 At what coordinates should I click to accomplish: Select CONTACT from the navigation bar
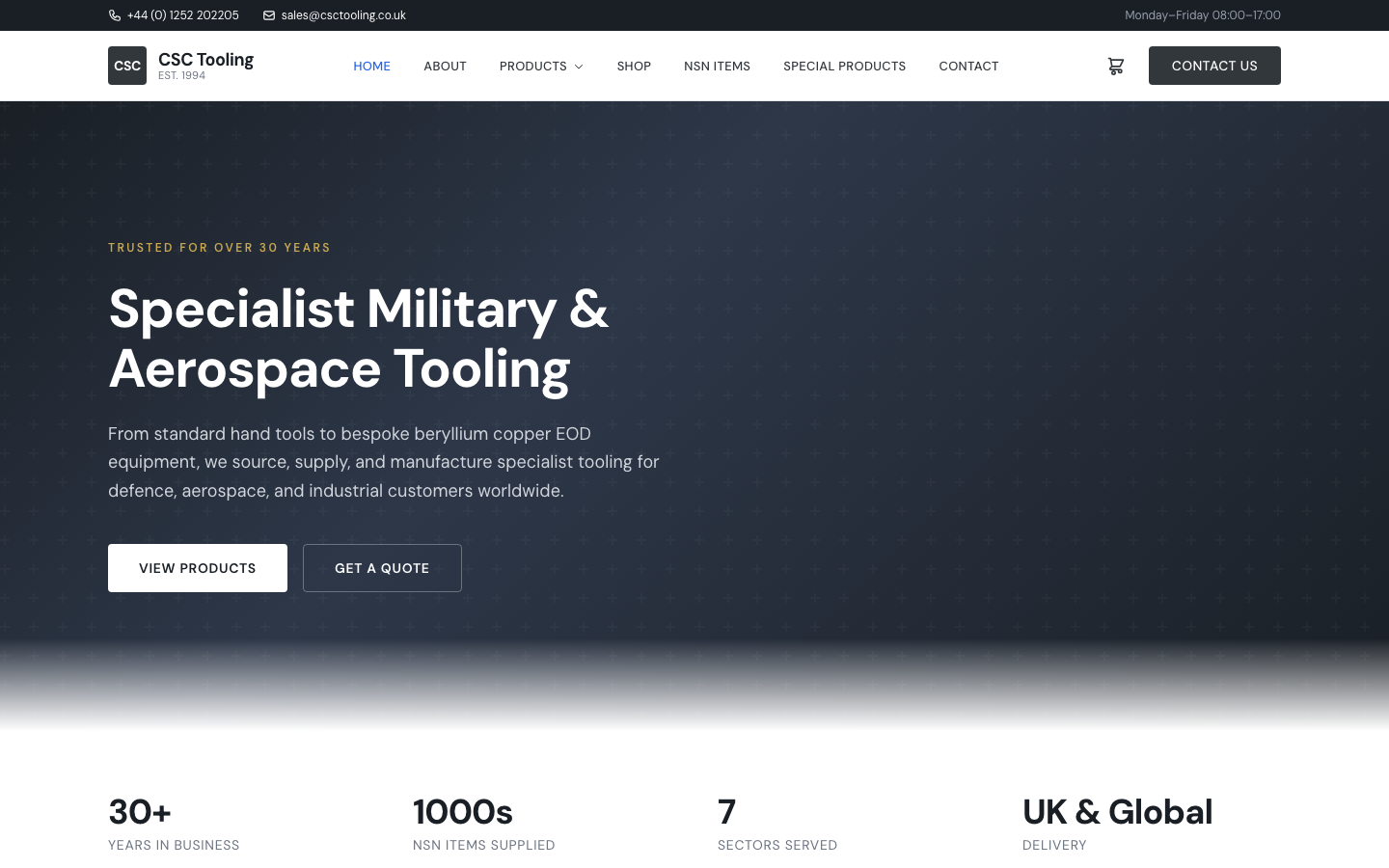click(968, 66)
